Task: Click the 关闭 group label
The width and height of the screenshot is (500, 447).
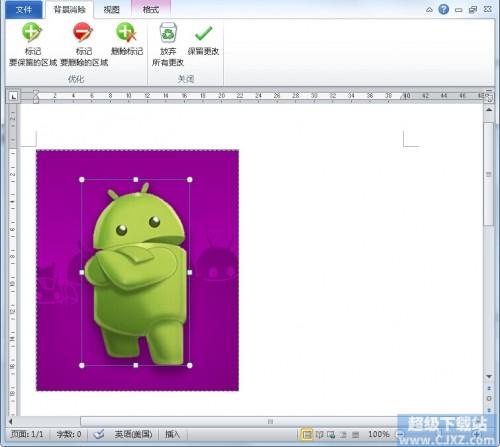Action: pyautogui.click(x=186, y=79)
